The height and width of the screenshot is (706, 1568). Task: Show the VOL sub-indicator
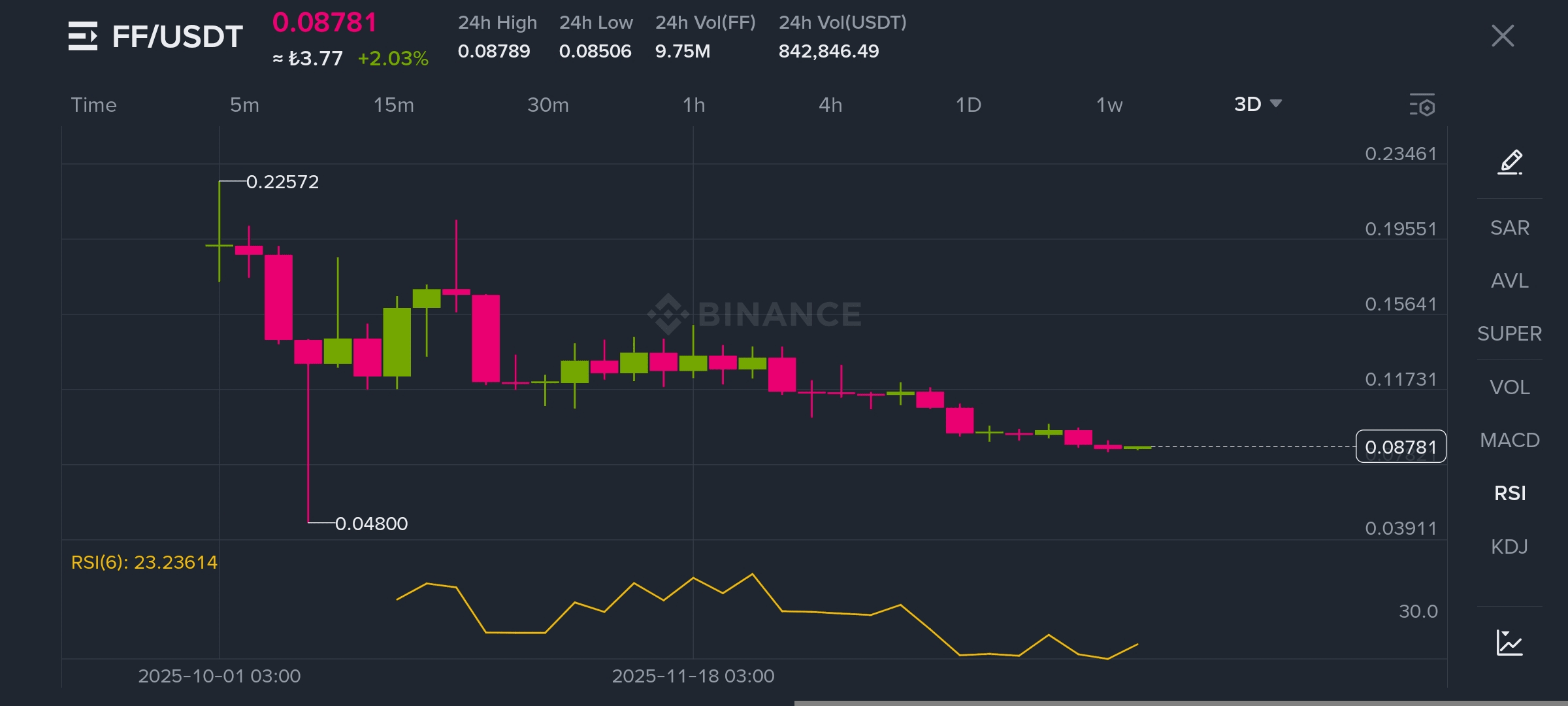click(1510, 387)
